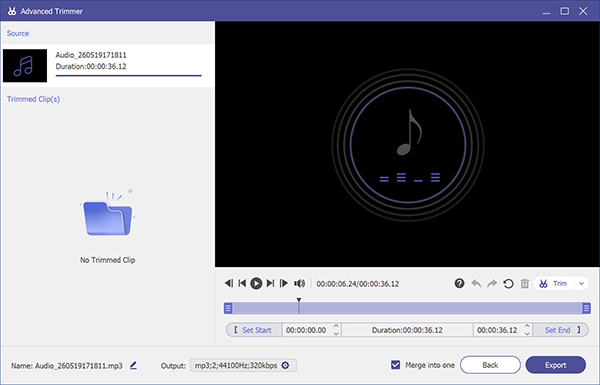Rename the output file with pencil icon
The height and width of the screenshot is (385, 600).
tap(133, 365)
